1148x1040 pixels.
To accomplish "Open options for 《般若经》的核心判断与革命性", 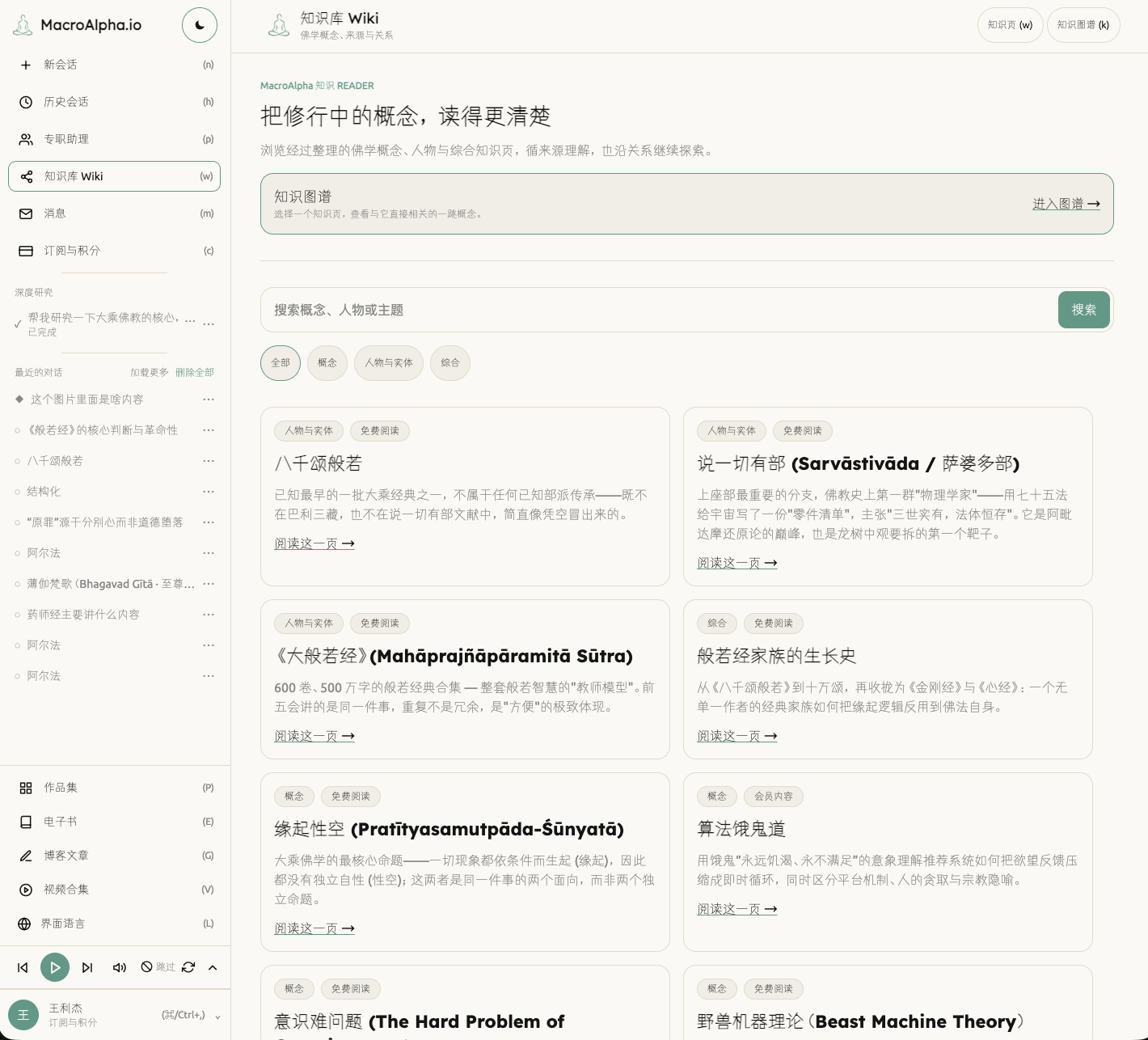I will click(x=209, y=430).
